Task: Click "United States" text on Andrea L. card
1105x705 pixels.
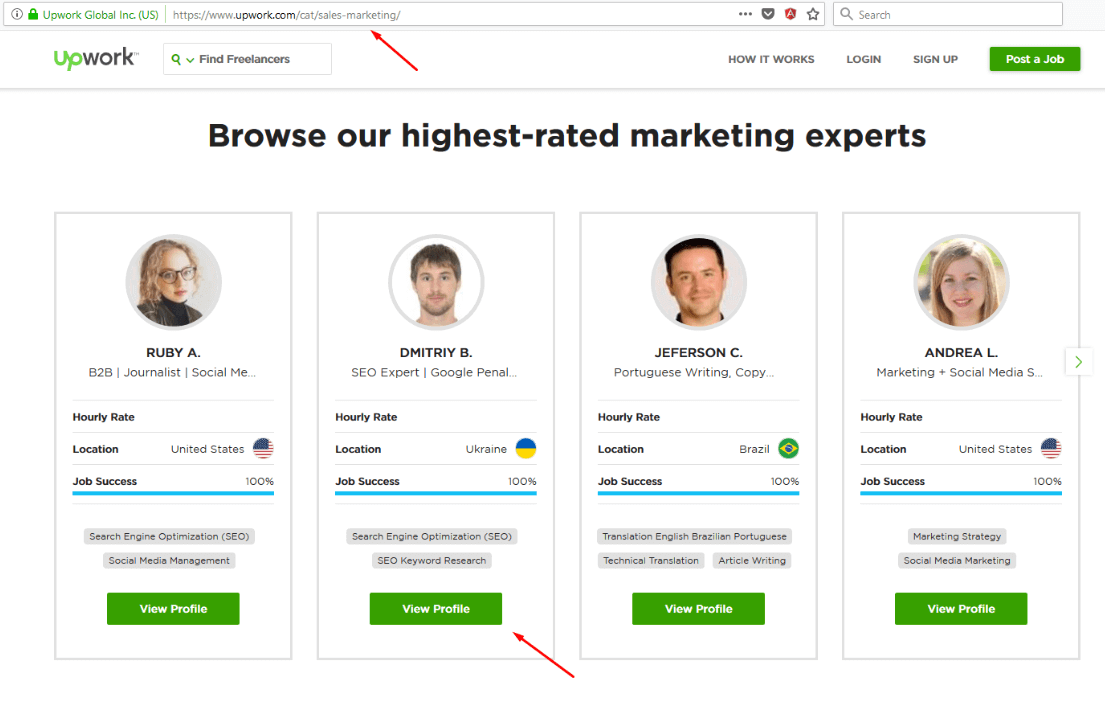Action: coord(995,449)
